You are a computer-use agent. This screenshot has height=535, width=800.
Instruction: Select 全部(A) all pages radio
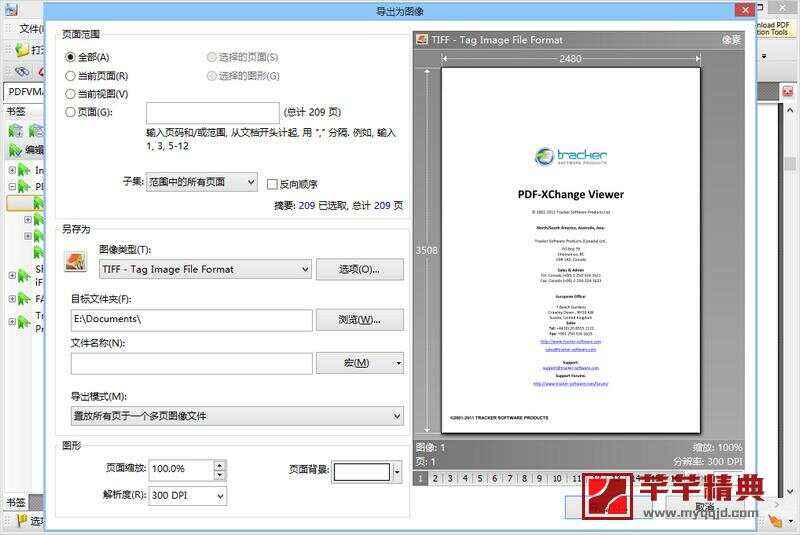[70, 57]
